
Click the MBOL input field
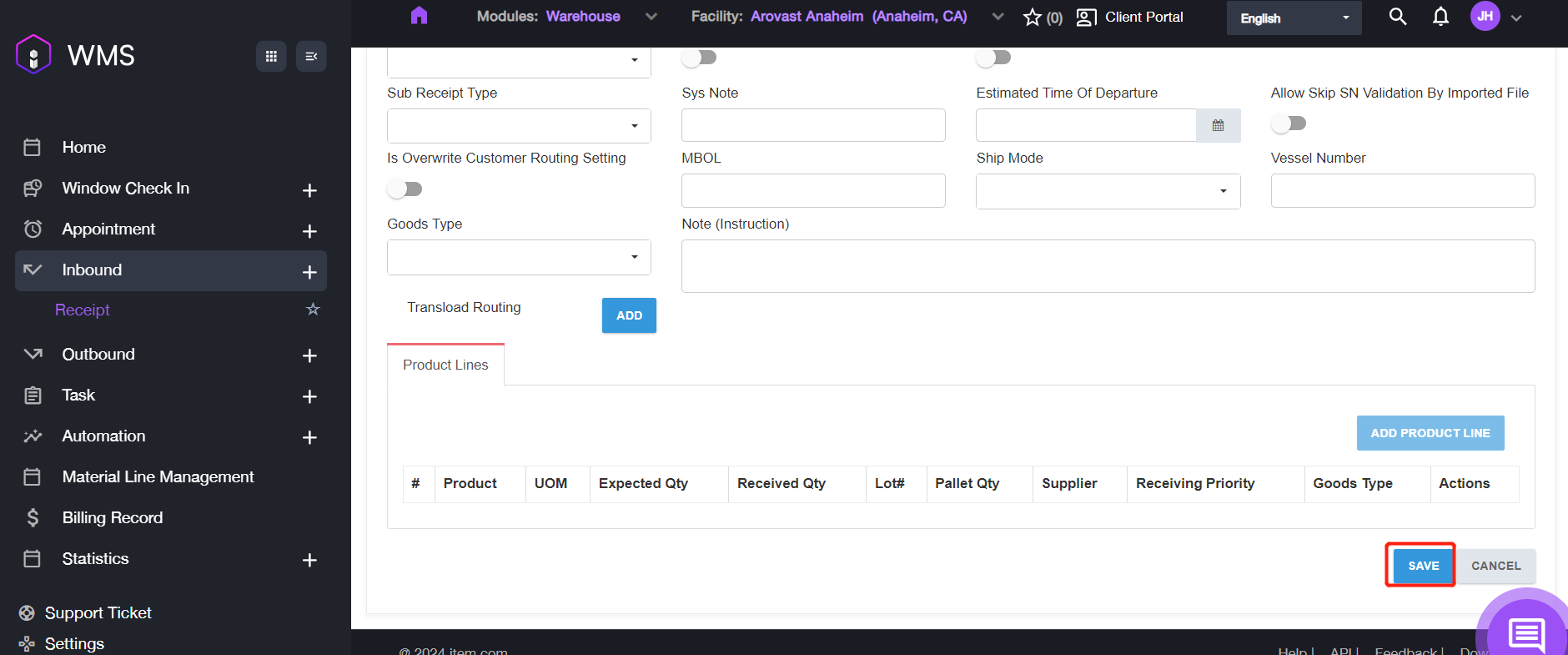[812, 191]
